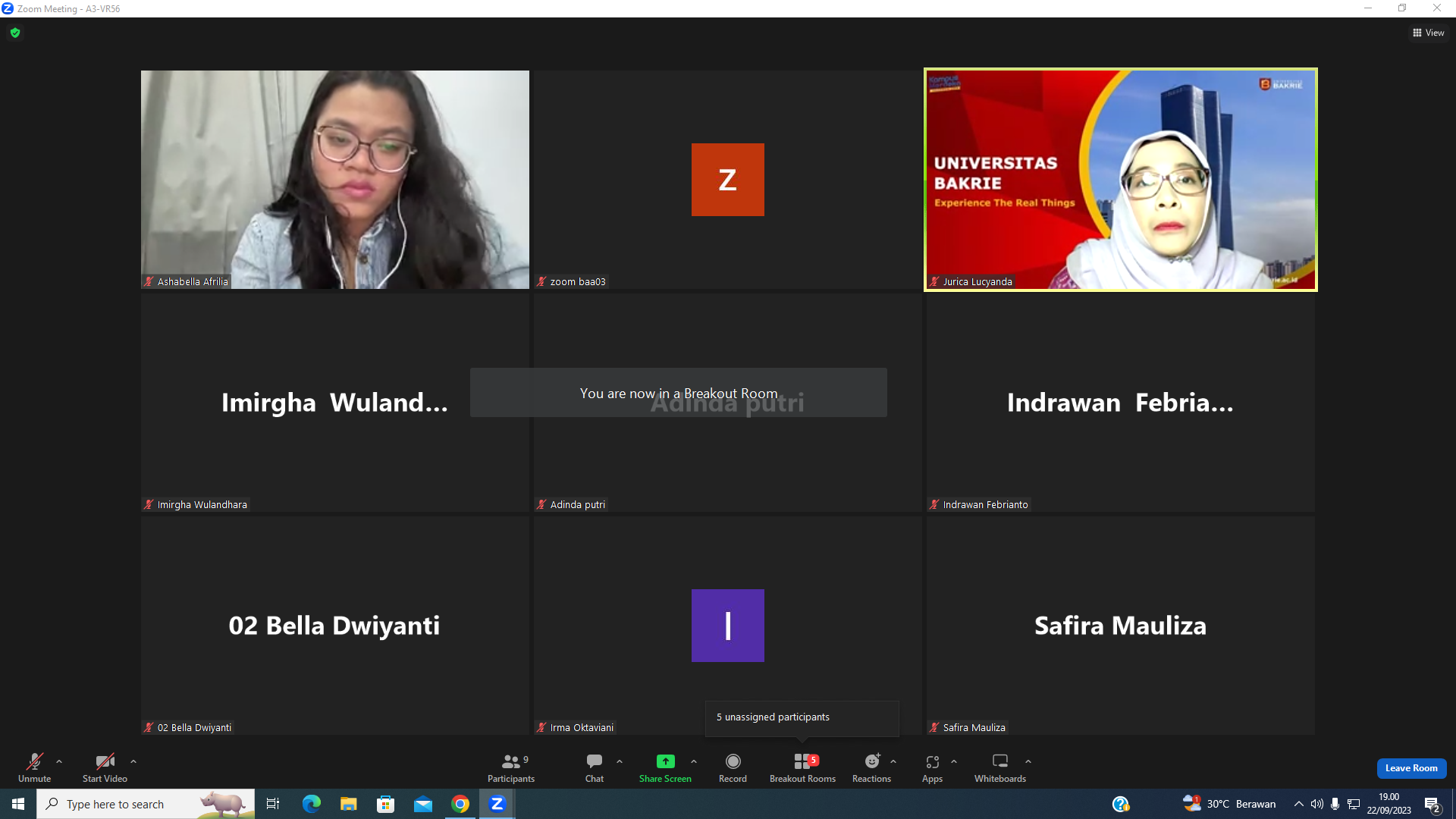Screen dimensions: 1456x819
Task: Expand Reactions options caret
Action: [893, 761]
